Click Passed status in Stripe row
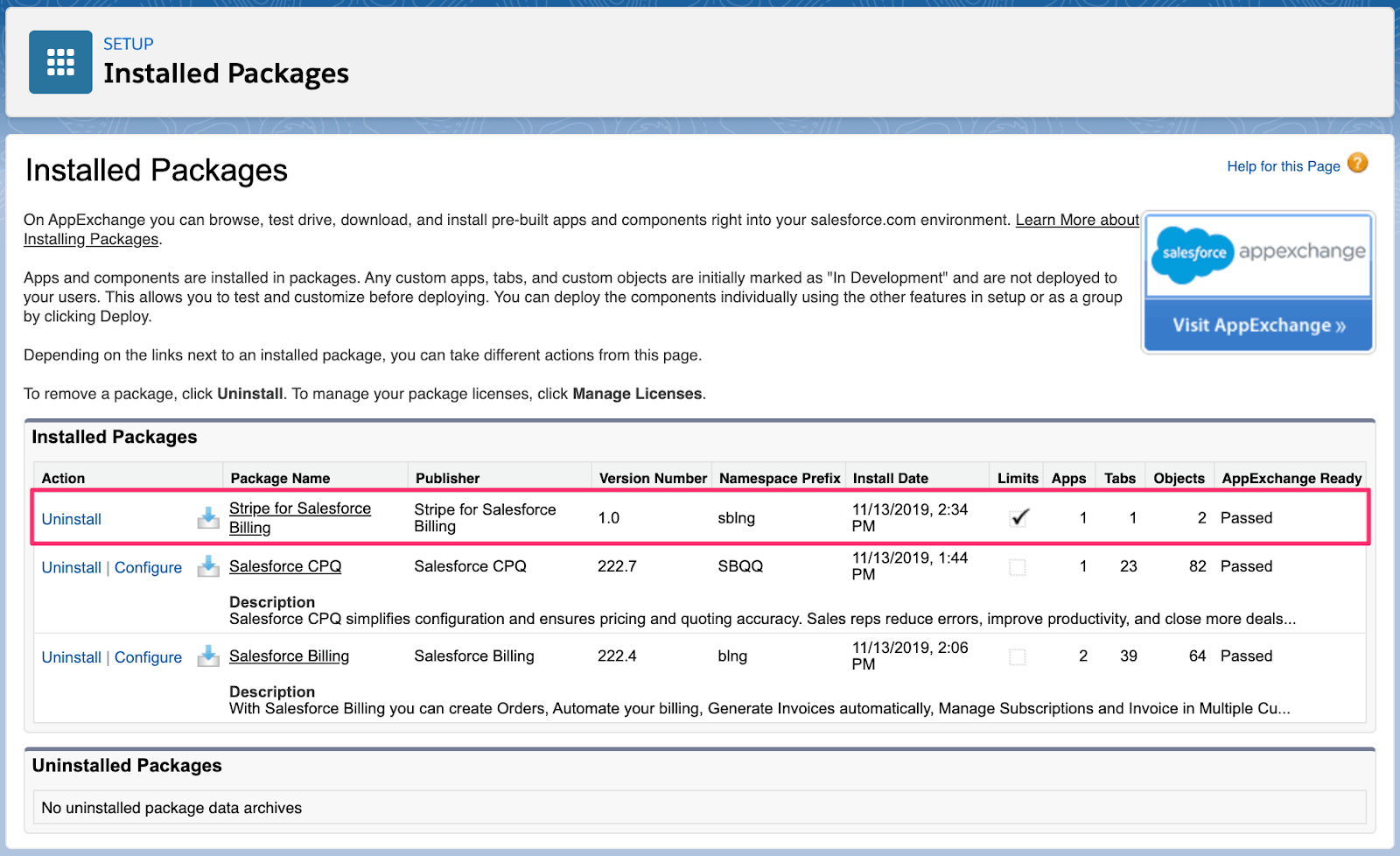This screenshot has height=856, width=1400. click(1246, 518)
